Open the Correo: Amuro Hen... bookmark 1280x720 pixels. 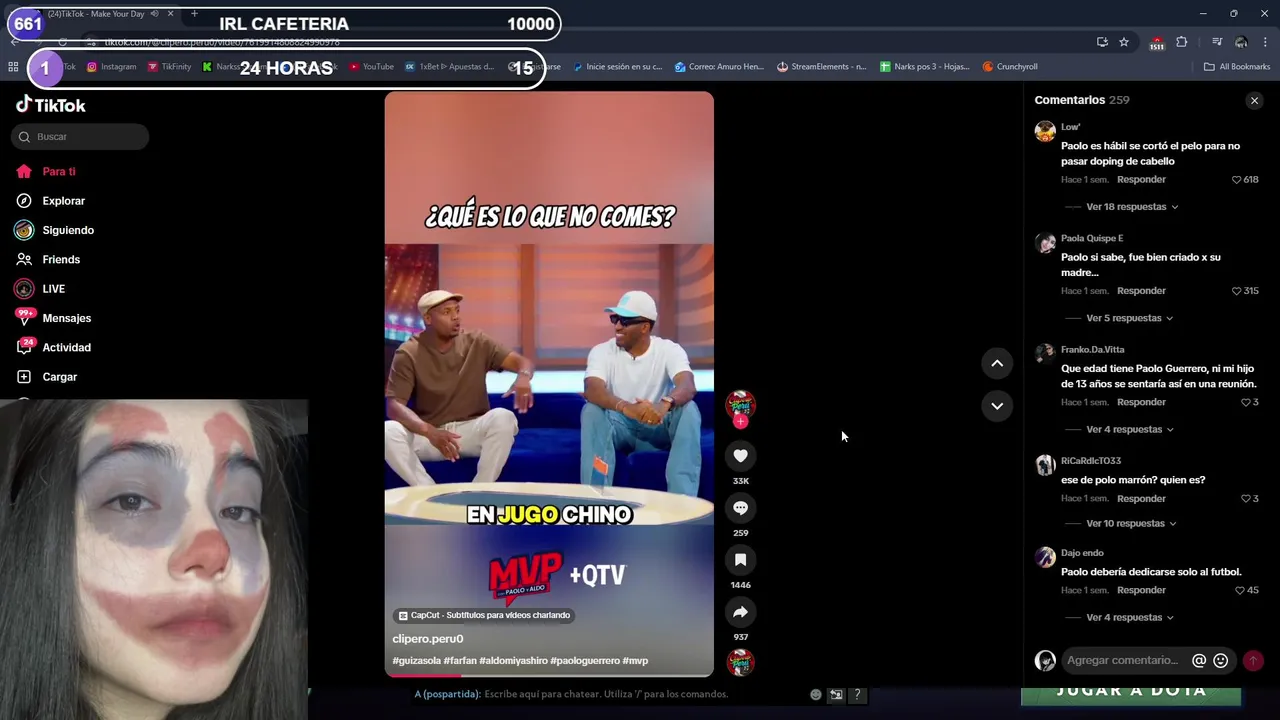coord(719,67)
